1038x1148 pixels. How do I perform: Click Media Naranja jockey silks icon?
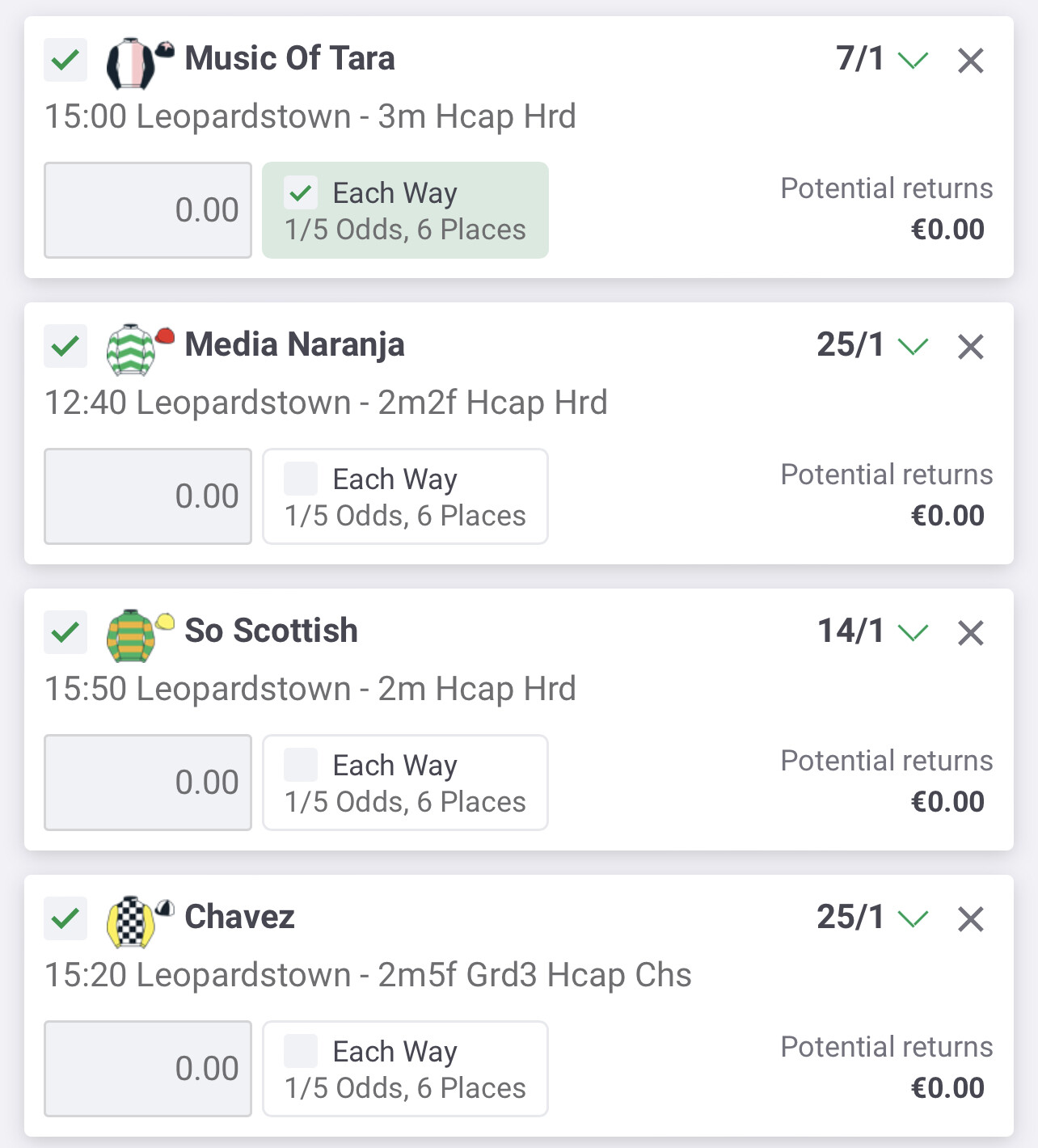click(140, 349)
